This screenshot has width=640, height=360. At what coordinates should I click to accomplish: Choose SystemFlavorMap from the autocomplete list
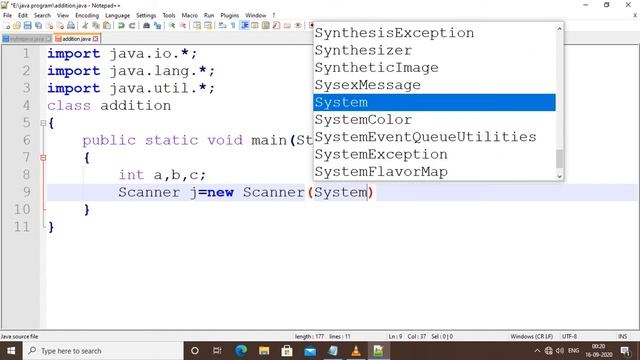pos(434,171)
